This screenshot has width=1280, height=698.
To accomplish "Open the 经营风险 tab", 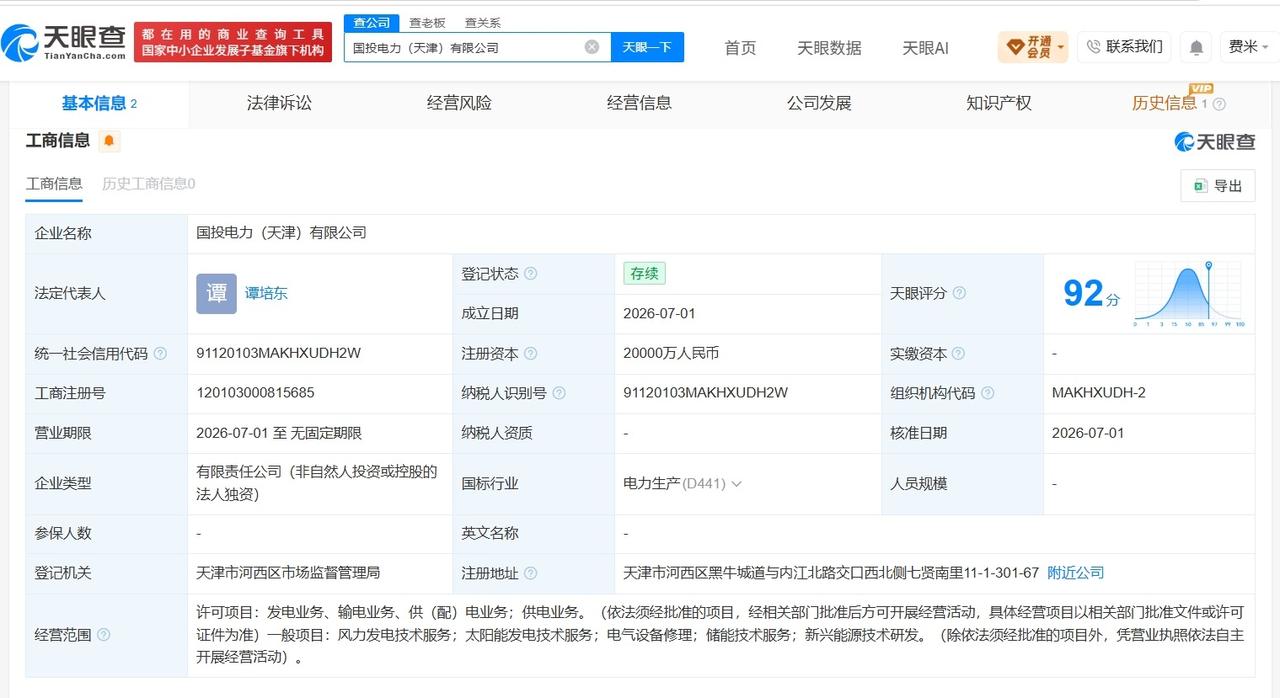I will (x=459, y=103).
